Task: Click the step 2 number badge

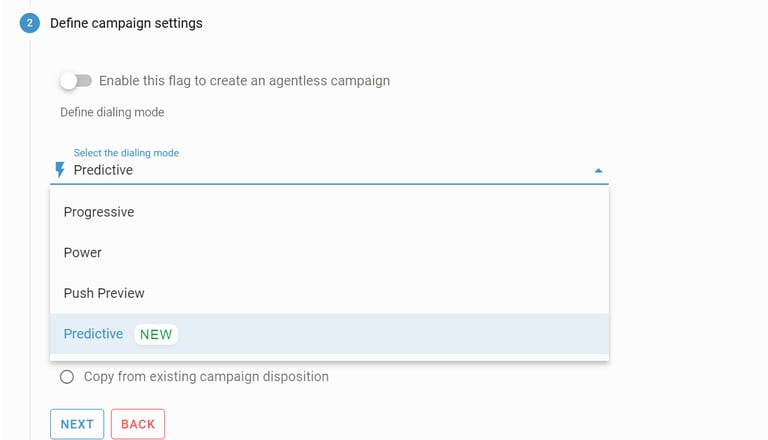Action: click(30, 23)
